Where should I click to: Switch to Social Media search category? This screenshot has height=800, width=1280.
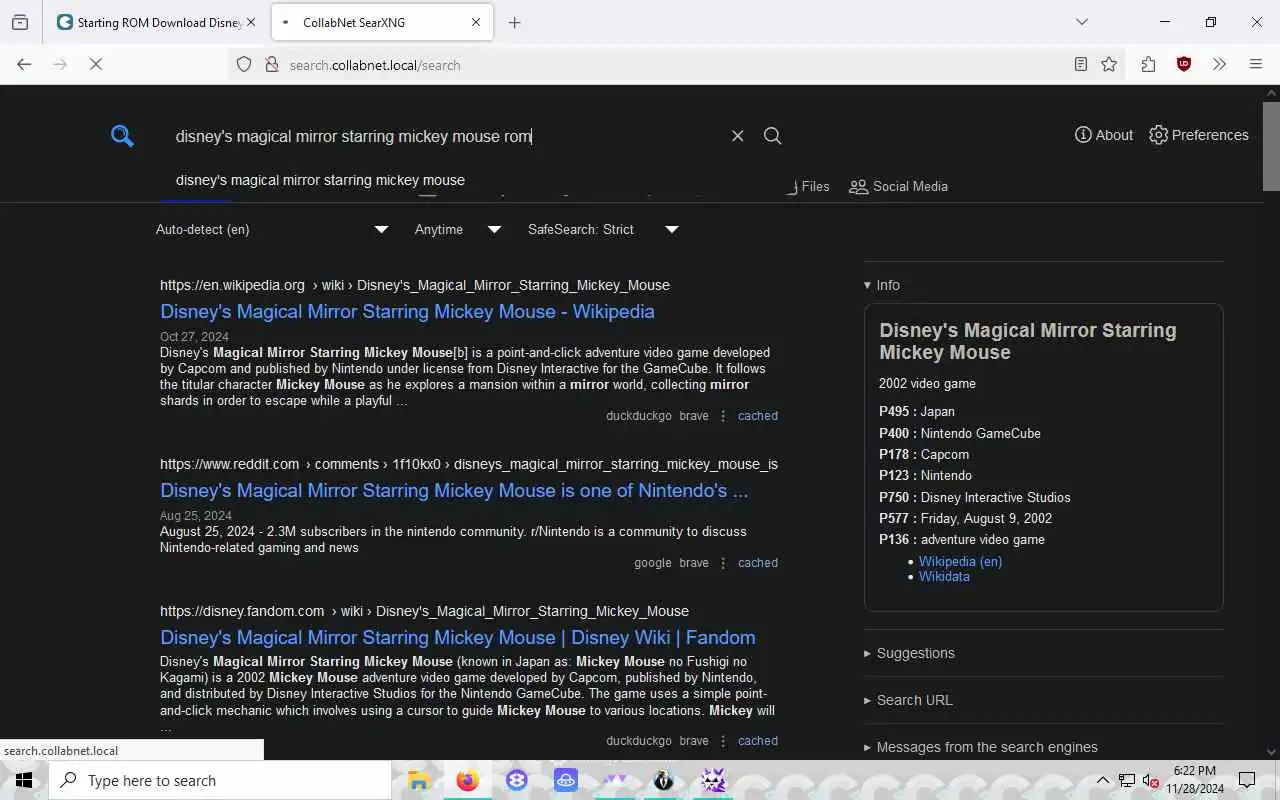click(x=898, y=186)
